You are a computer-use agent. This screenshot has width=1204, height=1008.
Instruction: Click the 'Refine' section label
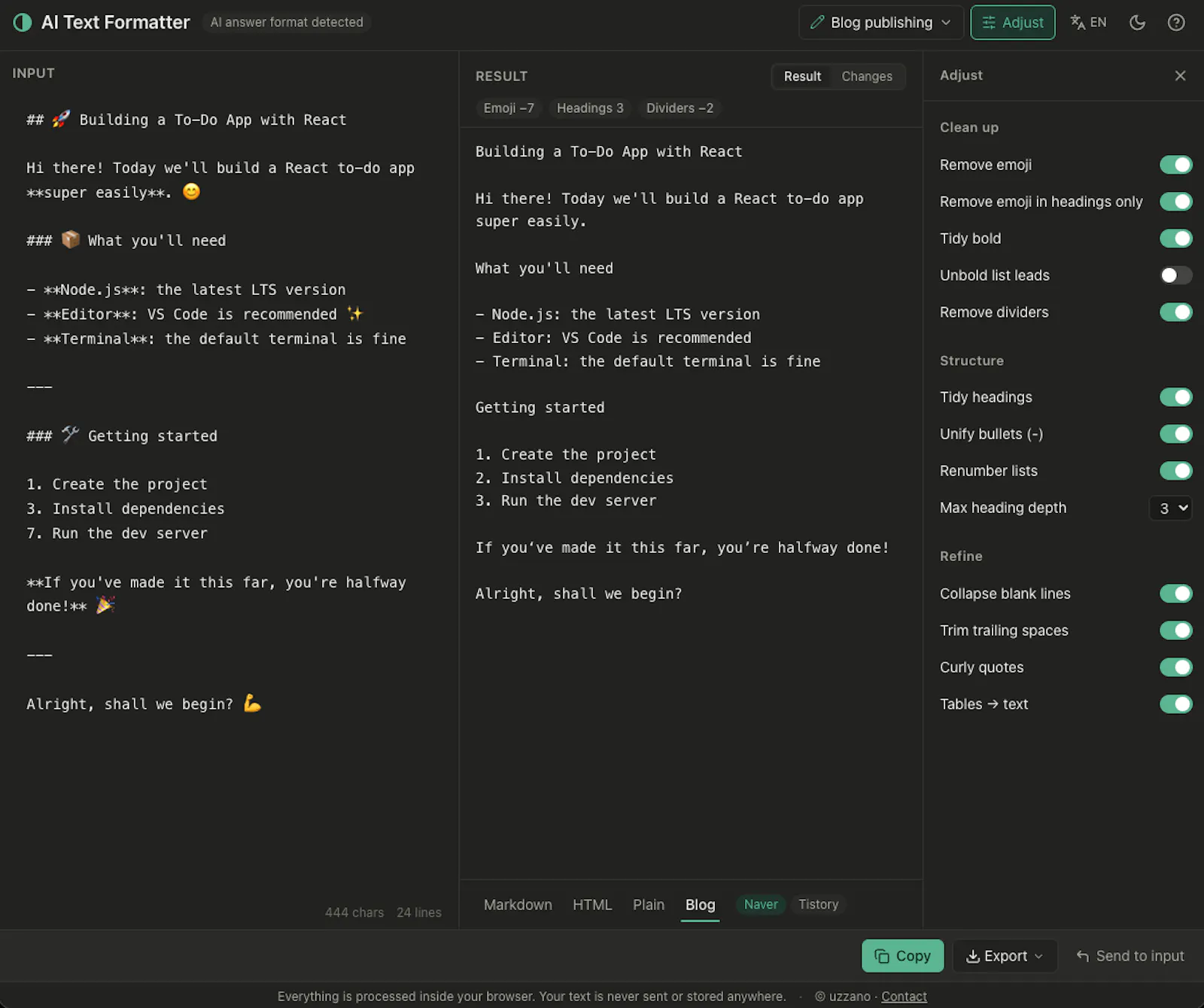961,557
